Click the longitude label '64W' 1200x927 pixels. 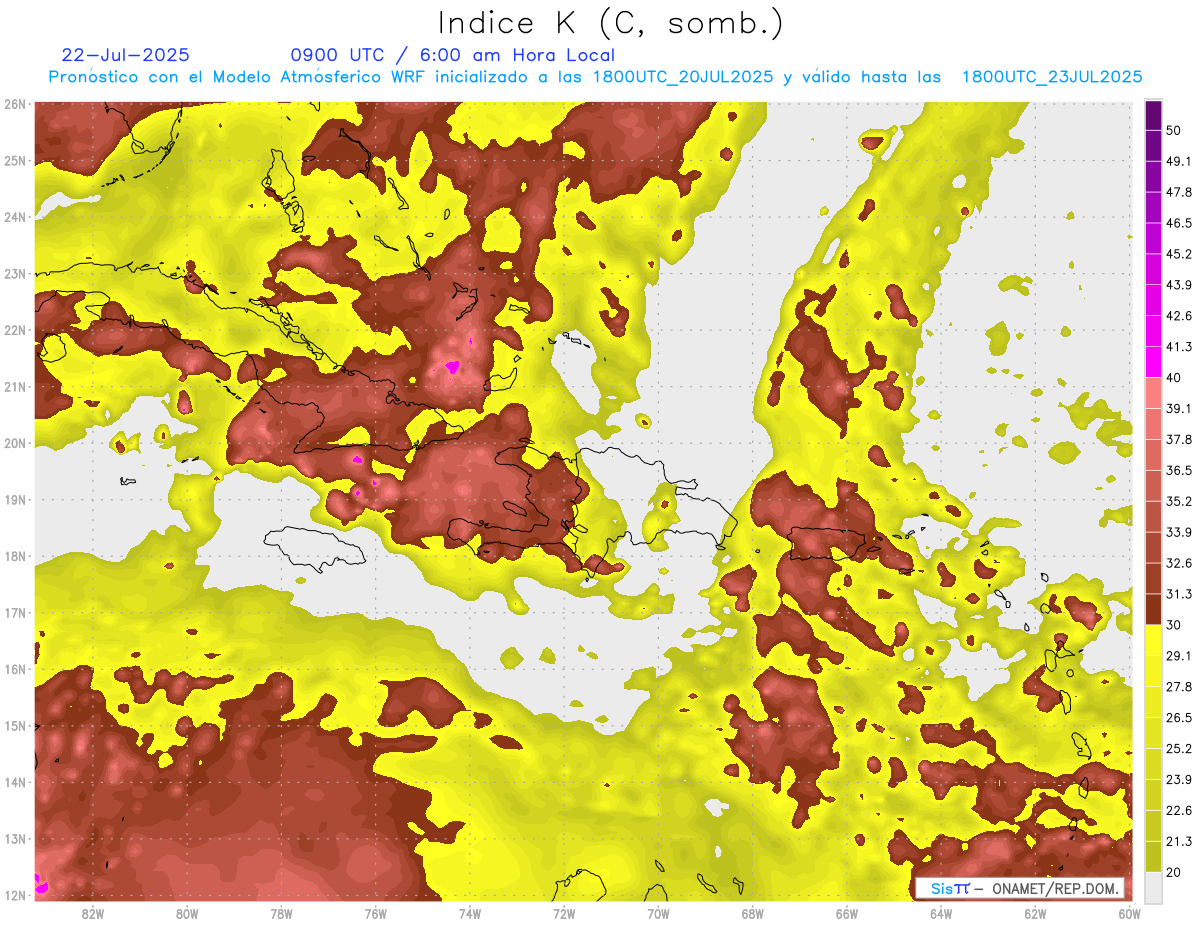(x=941, y=913)
